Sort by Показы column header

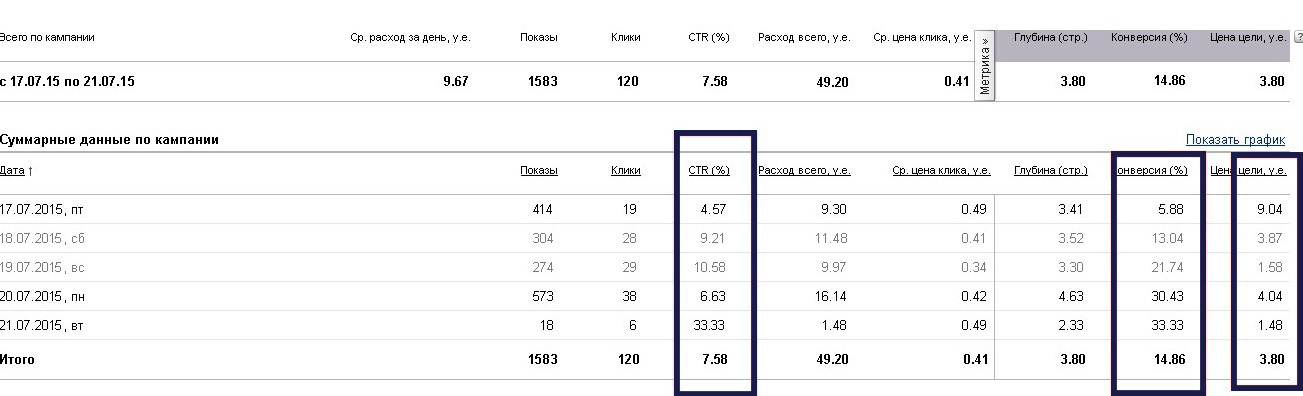pos(539,171)
